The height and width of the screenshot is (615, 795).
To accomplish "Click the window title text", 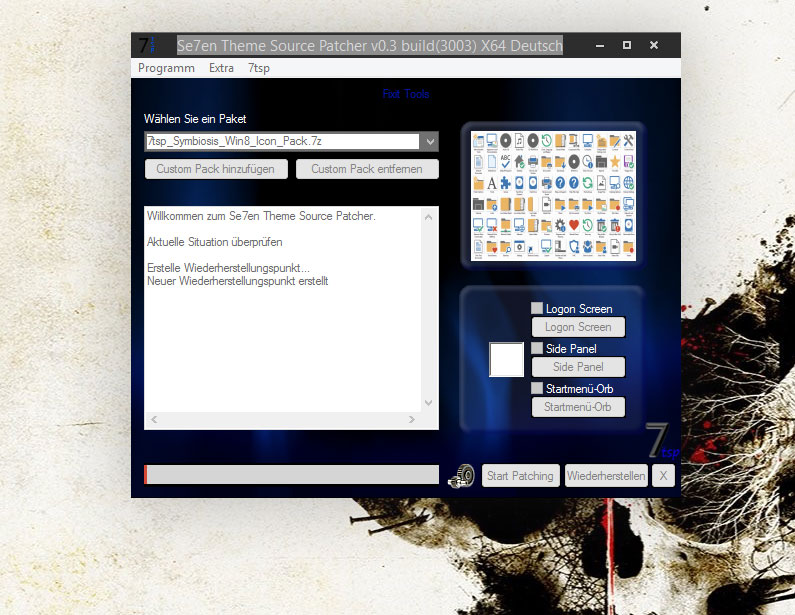I will pos(370,46).
